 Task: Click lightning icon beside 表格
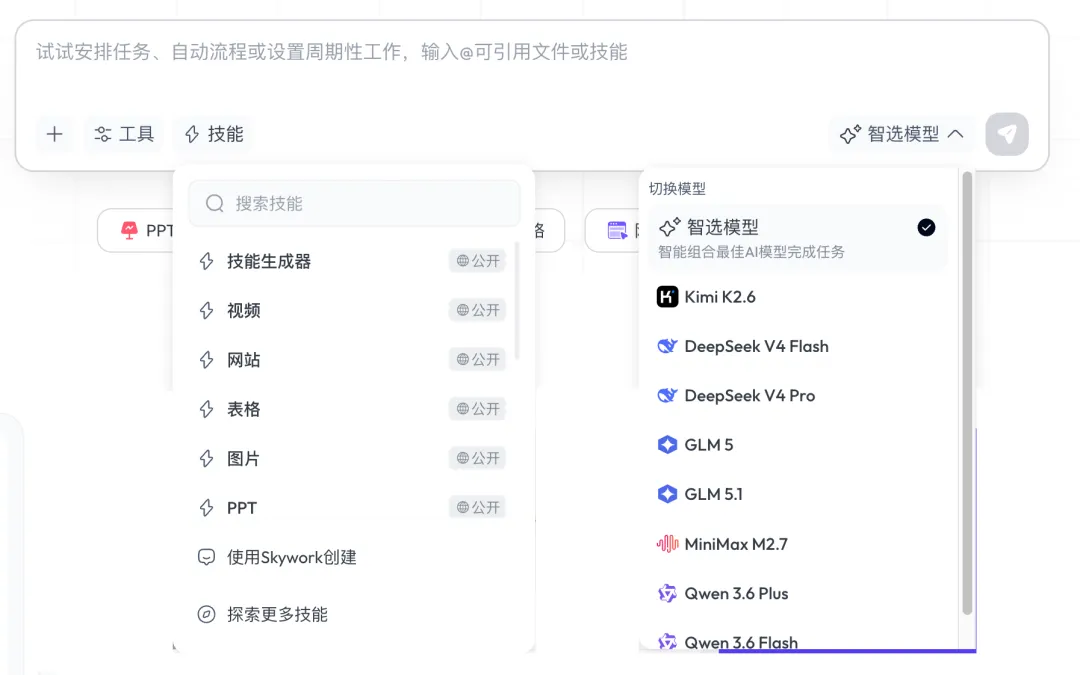[x=207, y=409]
